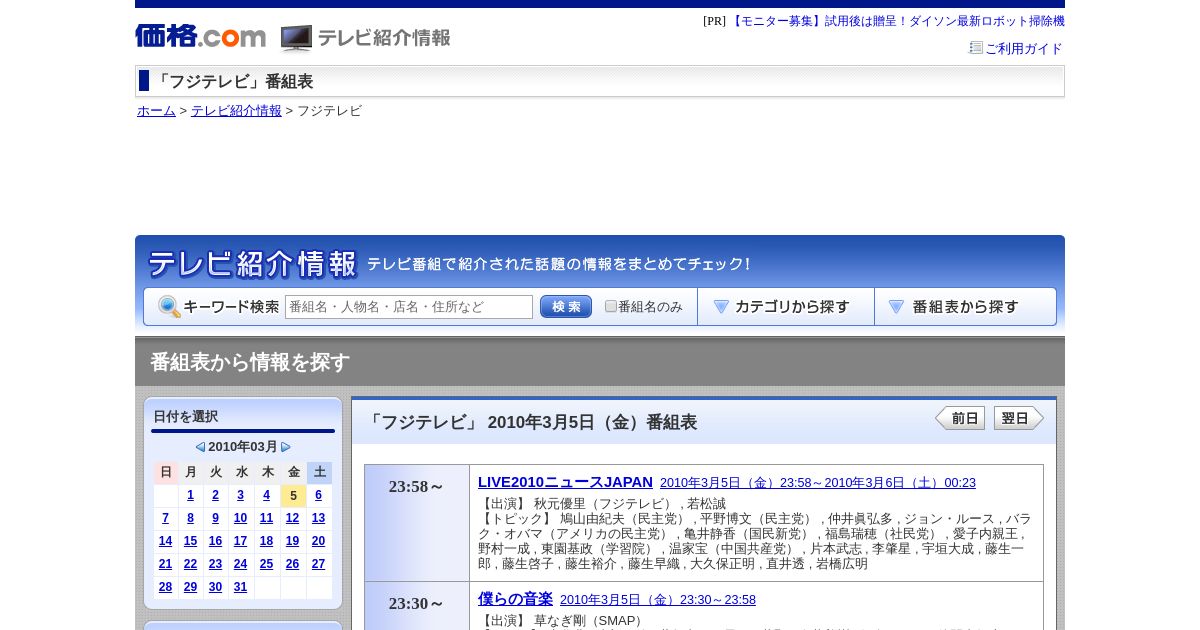This screenshot has height=630, width=1200.
Task: Select March 4 in calendar
Action: (x=266, y=495)
